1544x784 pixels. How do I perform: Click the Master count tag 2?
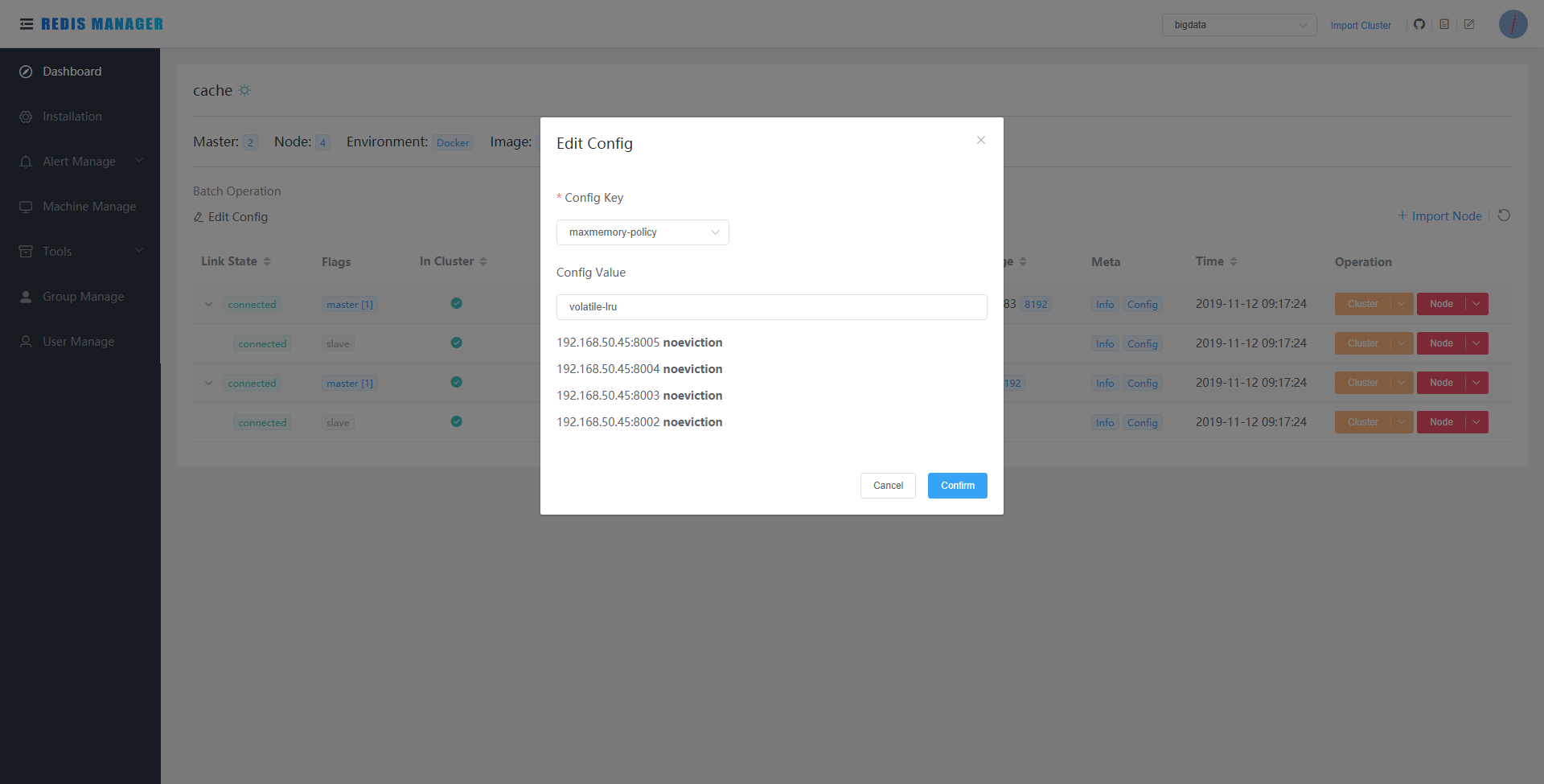[250, 143]
